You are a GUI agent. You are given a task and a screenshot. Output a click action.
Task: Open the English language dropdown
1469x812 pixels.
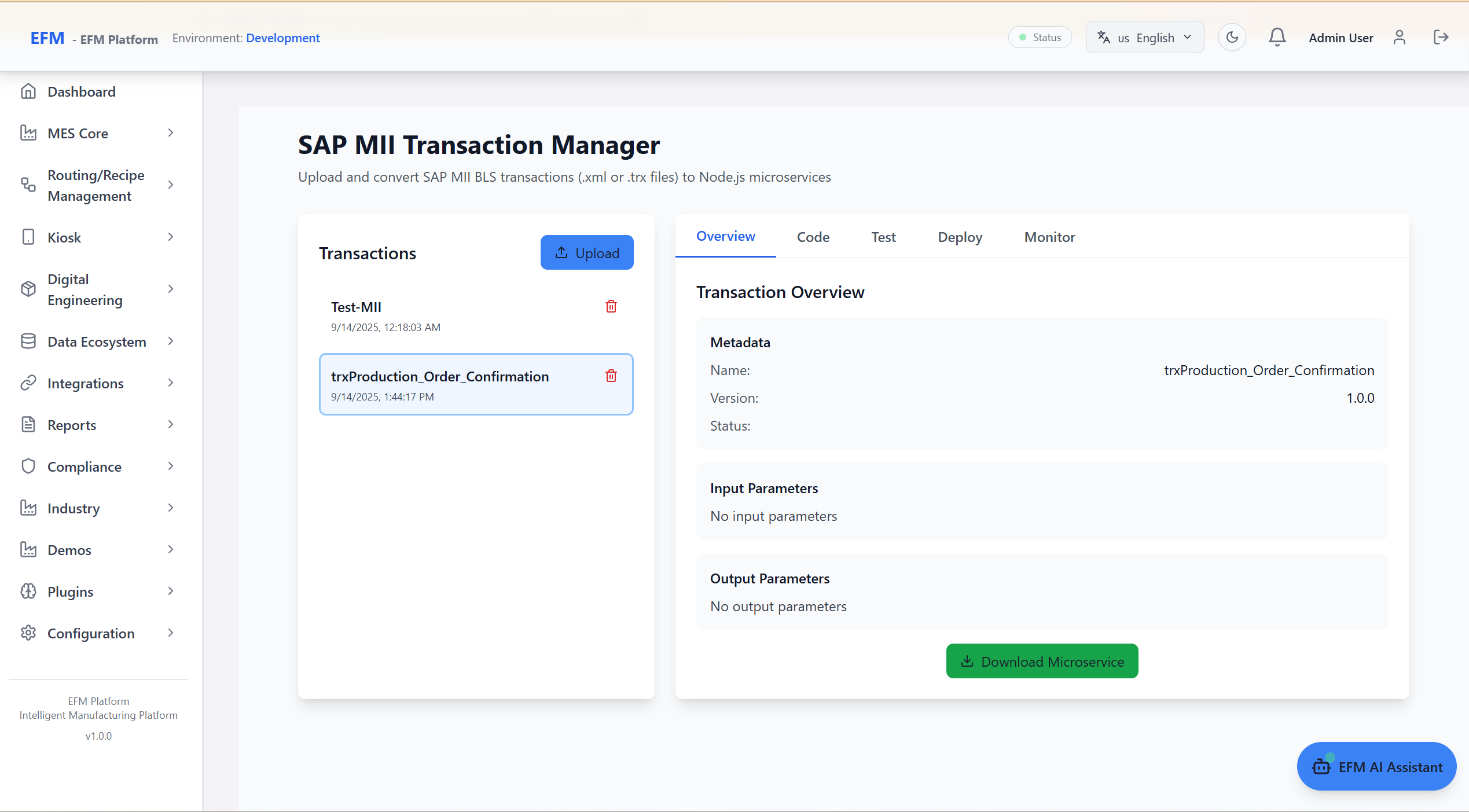tap(1144, 38)
